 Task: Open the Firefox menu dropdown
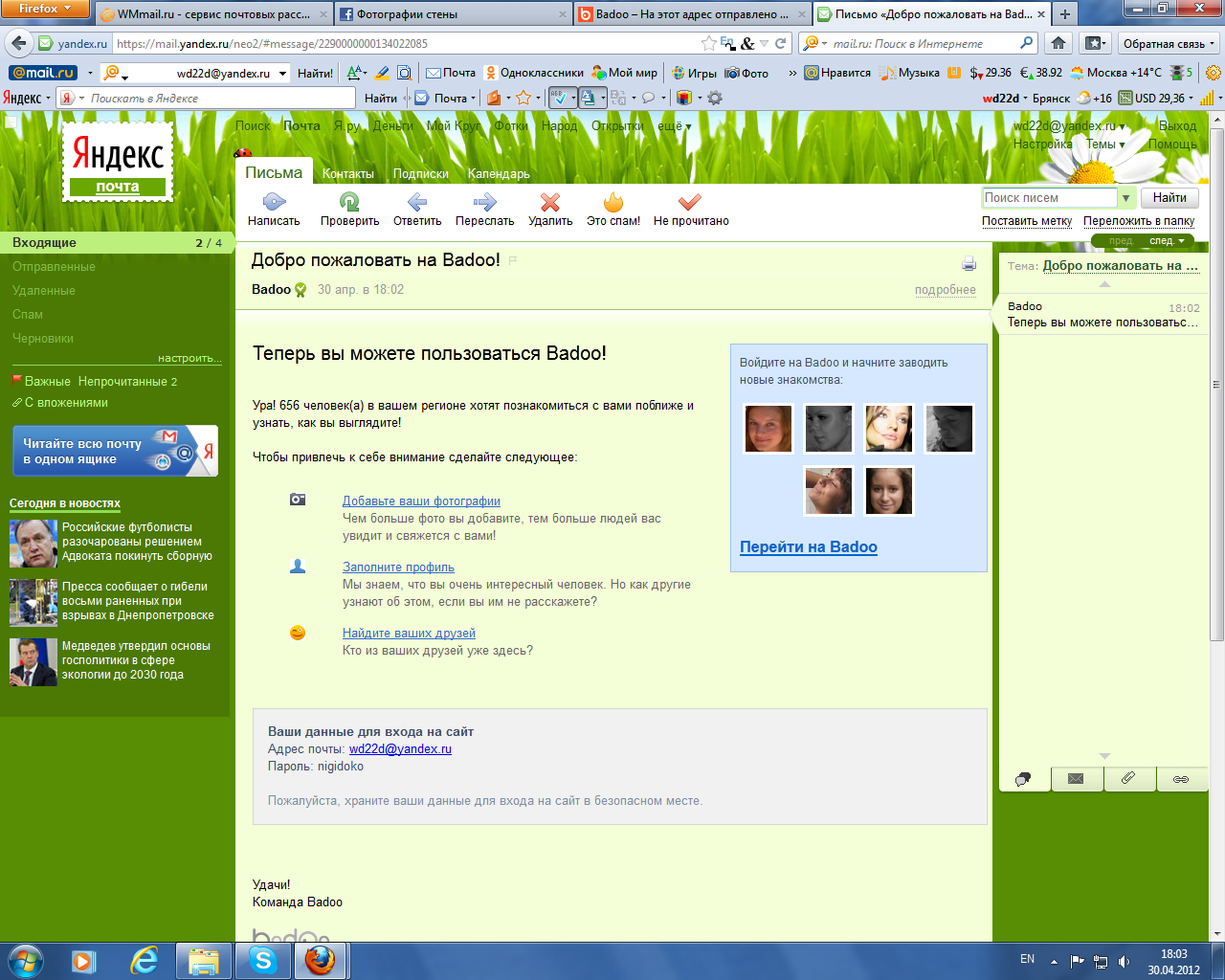tap(45, 9)
